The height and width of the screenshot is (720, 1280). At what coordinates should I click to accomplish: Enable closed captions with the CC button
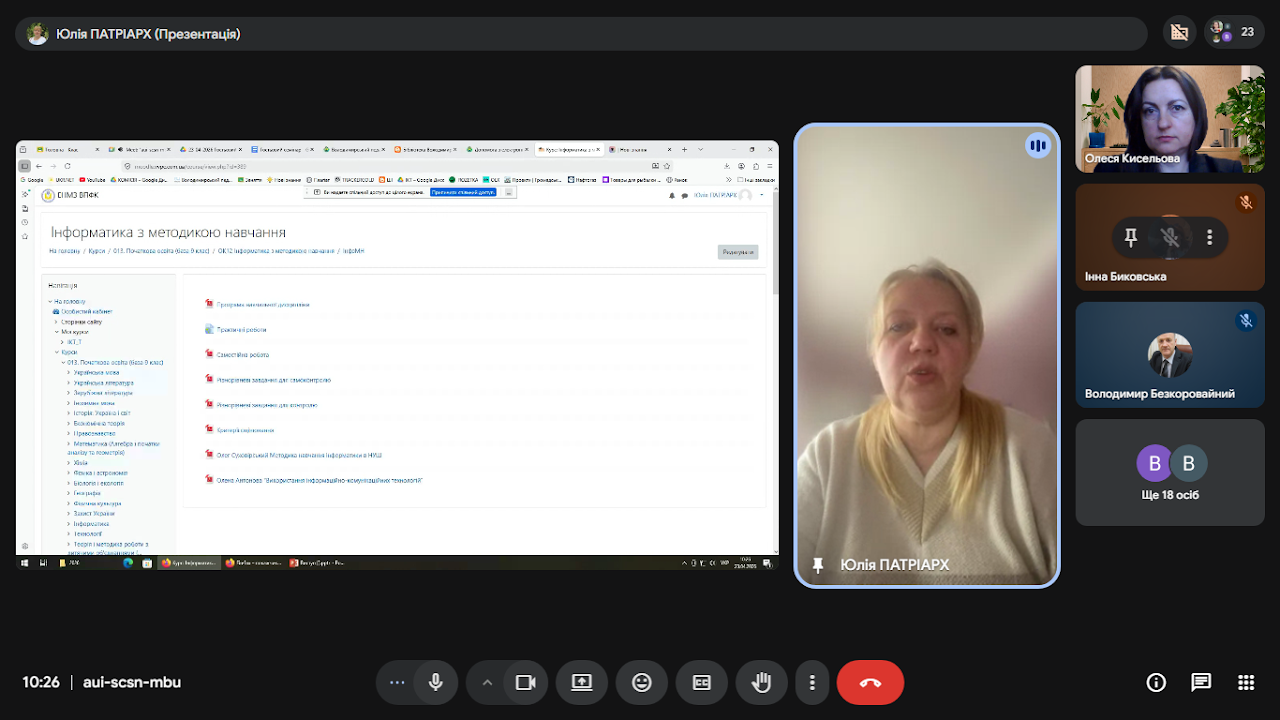(x=702, y=683)
